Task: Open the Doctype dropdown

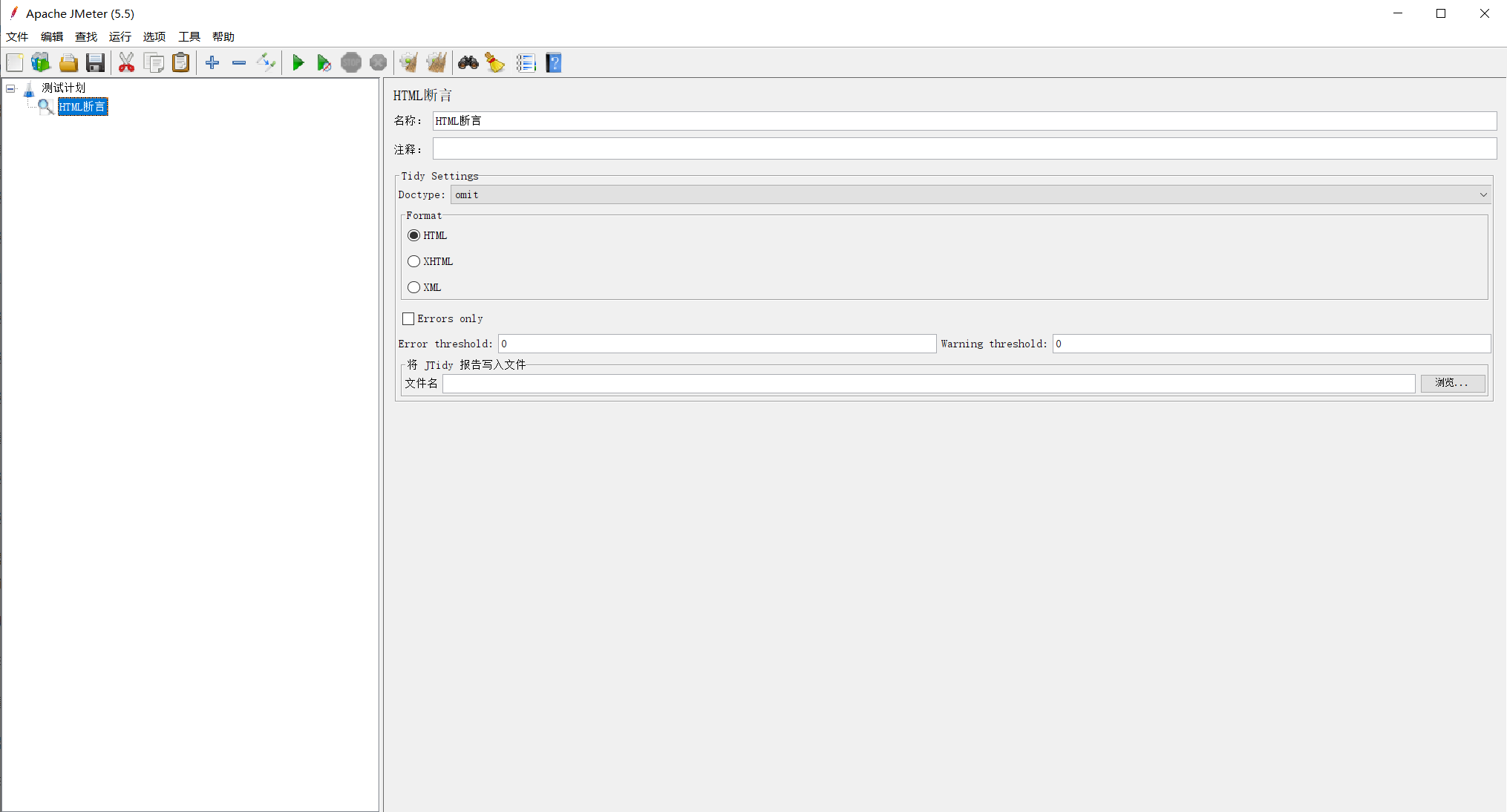Action: click(970, 194)
